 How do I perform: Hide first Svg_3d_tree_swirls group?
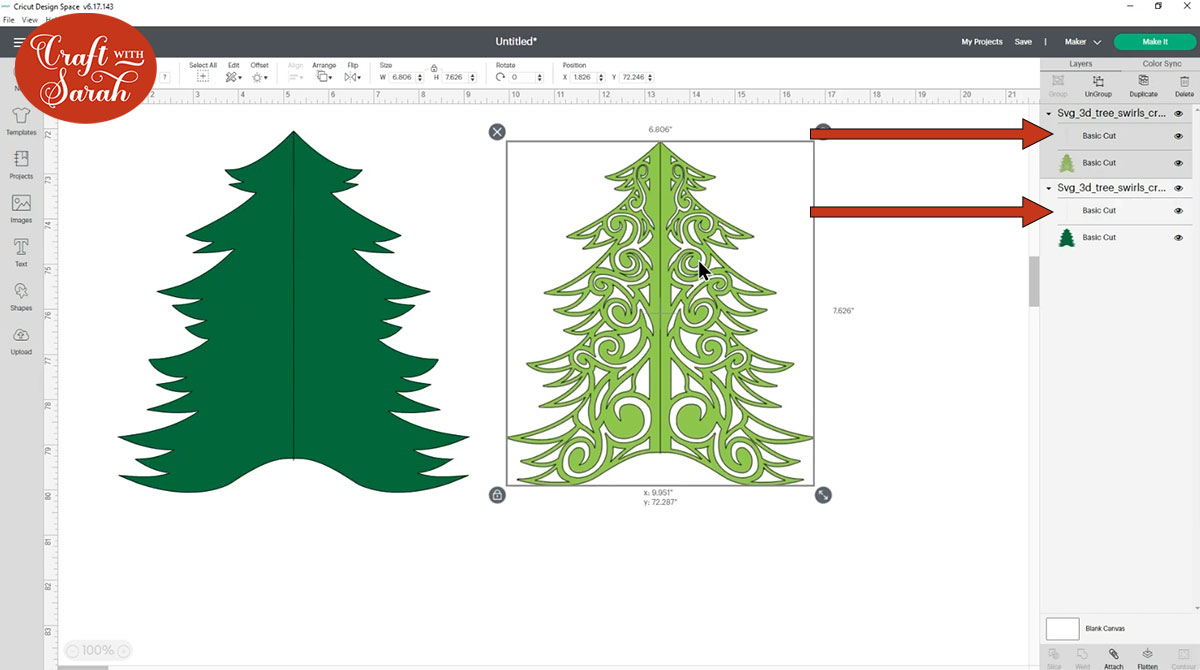click(x=1178, y=114)
